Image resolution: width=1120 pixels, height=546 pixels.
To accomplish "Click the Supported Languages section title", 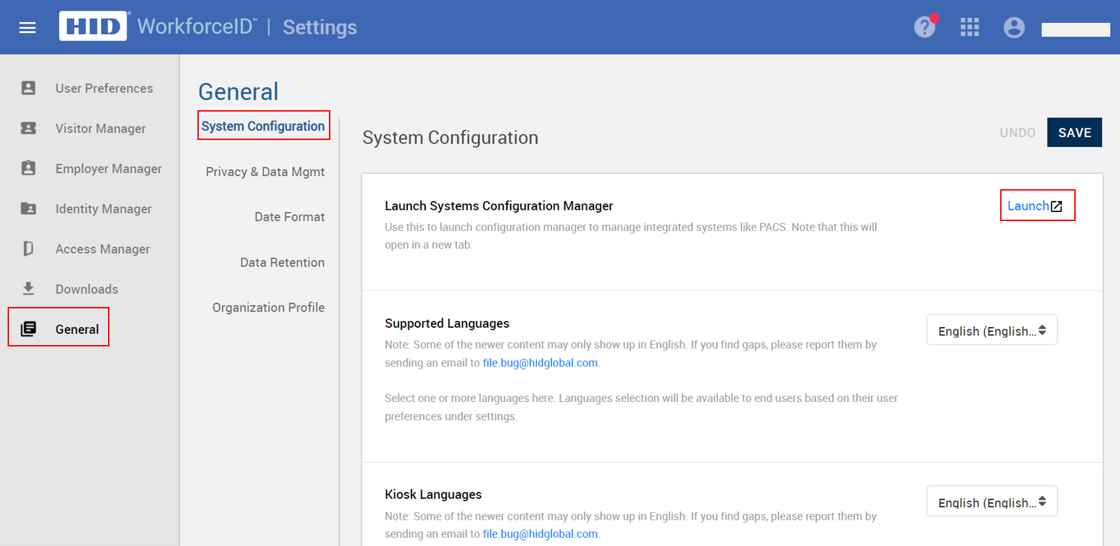I will (446, 323).
